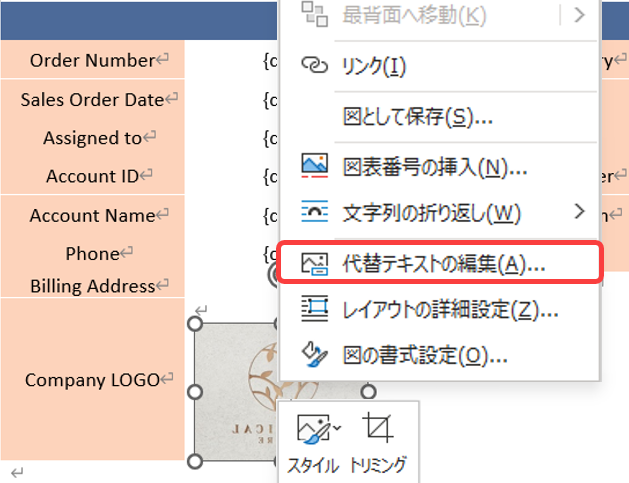Expand the 文字列の折り返し submenu arrow
Image resolution: width=629 pixels, height=483 pixels.
click(579, 211)
